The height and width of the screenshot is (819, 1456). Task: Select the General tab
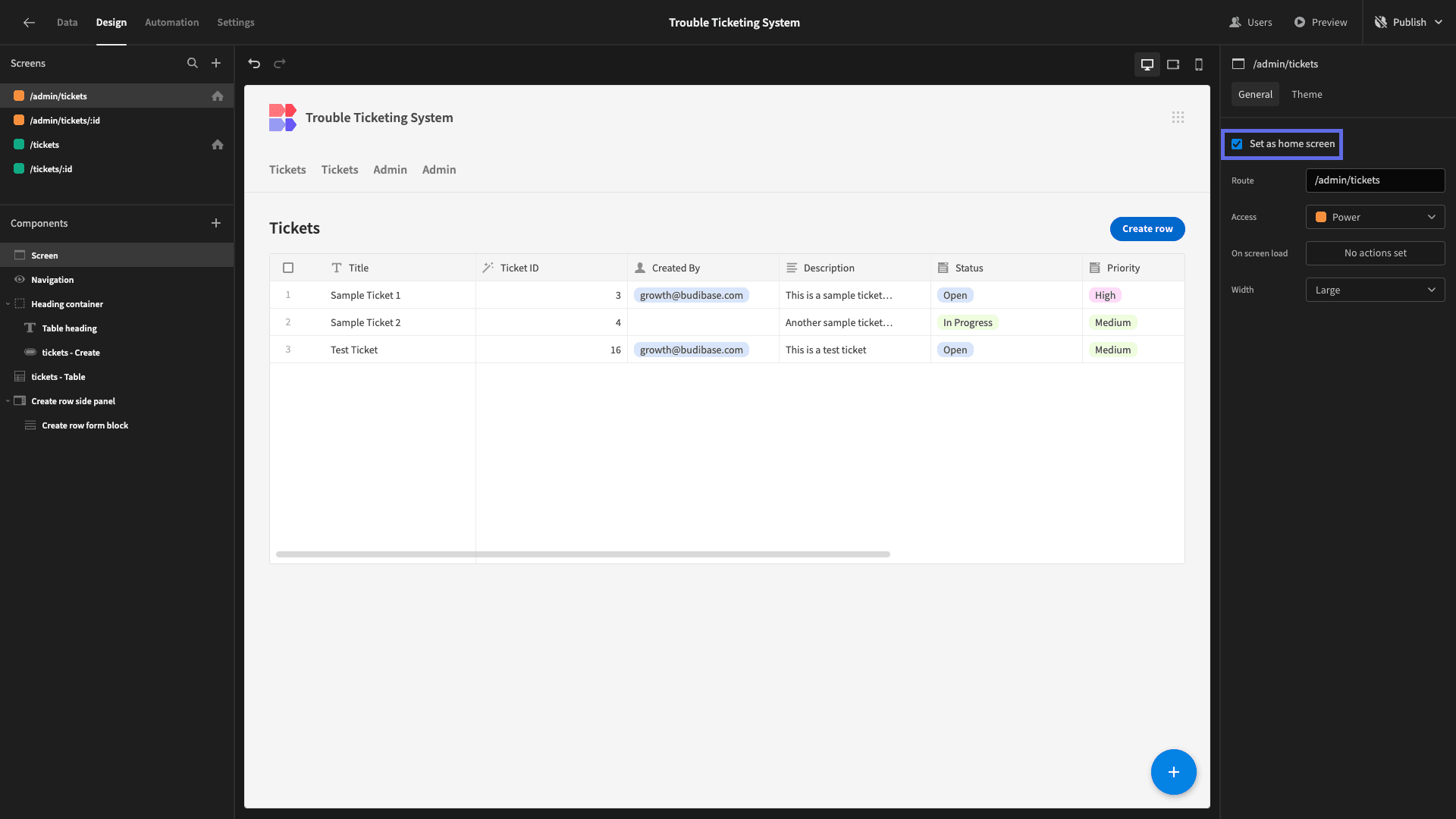tap(1255, 94)
